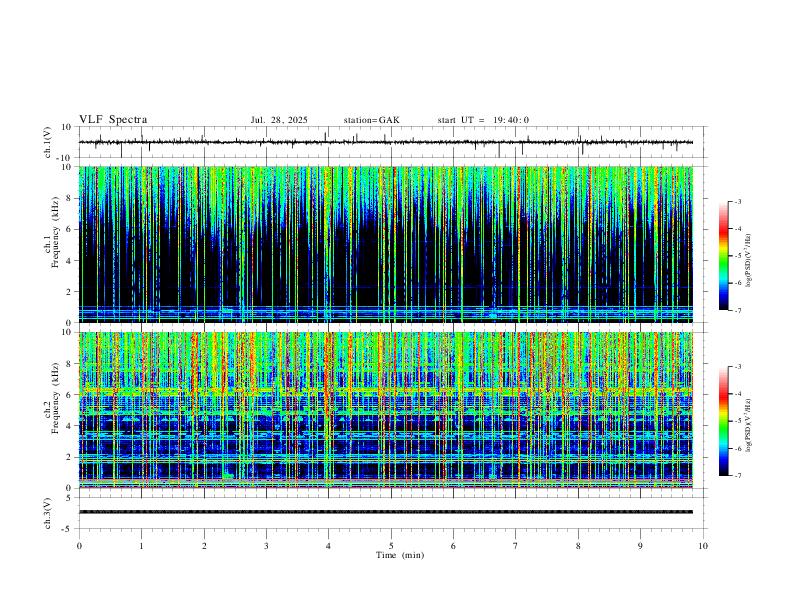This screenshot has width=792, height=612.
Task: Click the "1" tick on the Time axis
Action: (141, 546)
